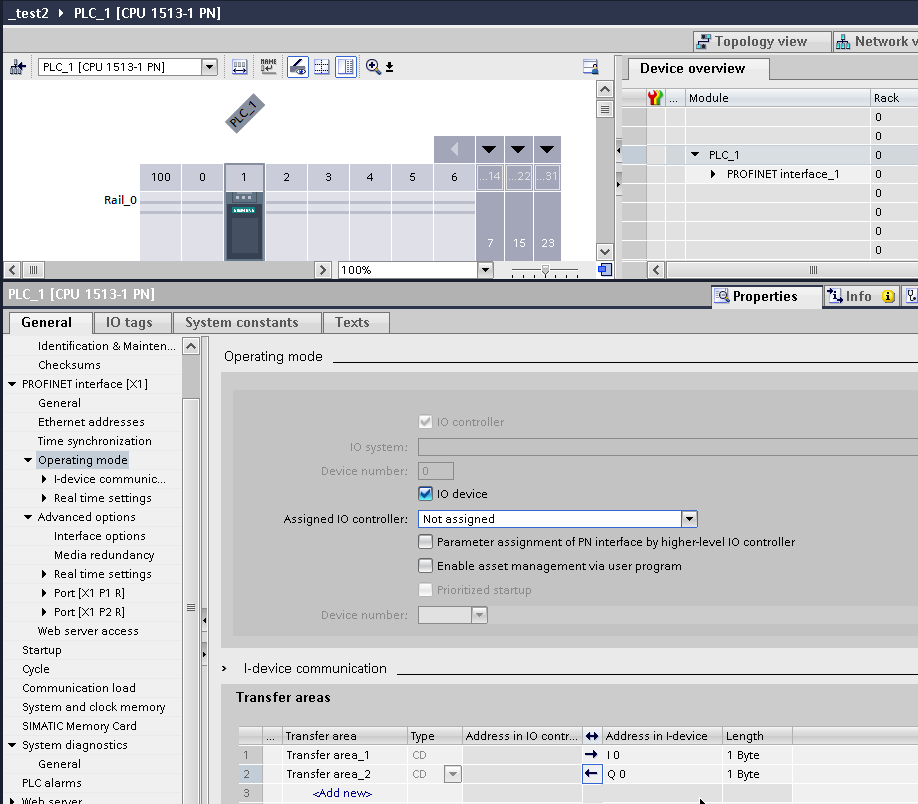Image resolution: width=918 pixels, height=804 pixels.
Task: Expand the Port [X1 P2 R] node
Action: click(44, 612)
